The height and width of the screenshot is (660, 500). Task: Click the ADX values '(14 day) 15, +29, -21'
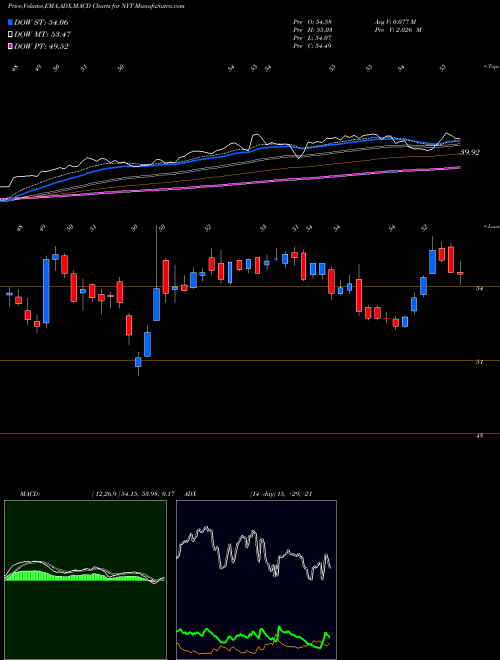click(x=280, y=494)
